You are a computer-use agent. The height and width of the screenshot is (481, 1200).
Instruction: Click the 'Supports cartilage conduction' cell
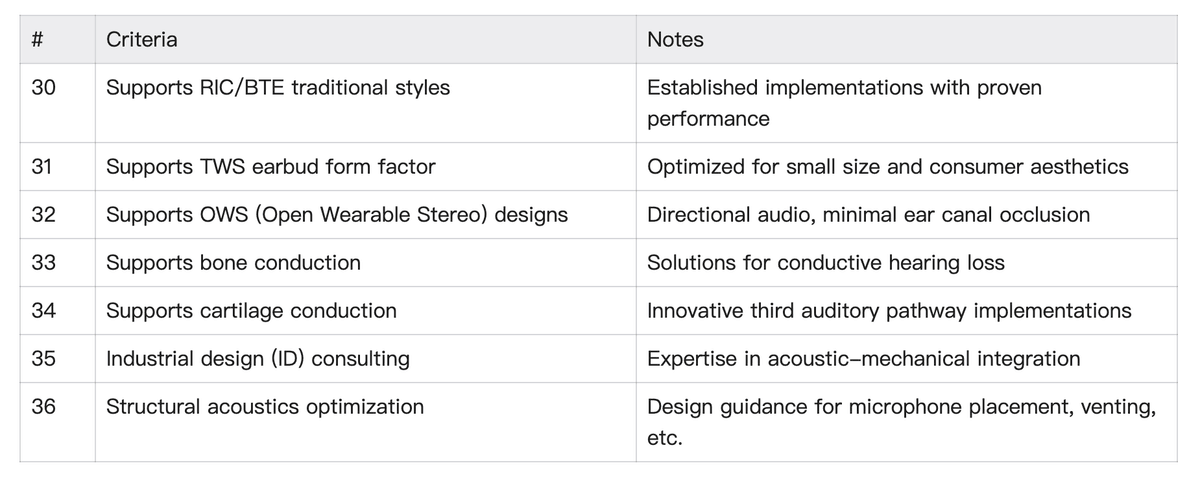[251, 311]
